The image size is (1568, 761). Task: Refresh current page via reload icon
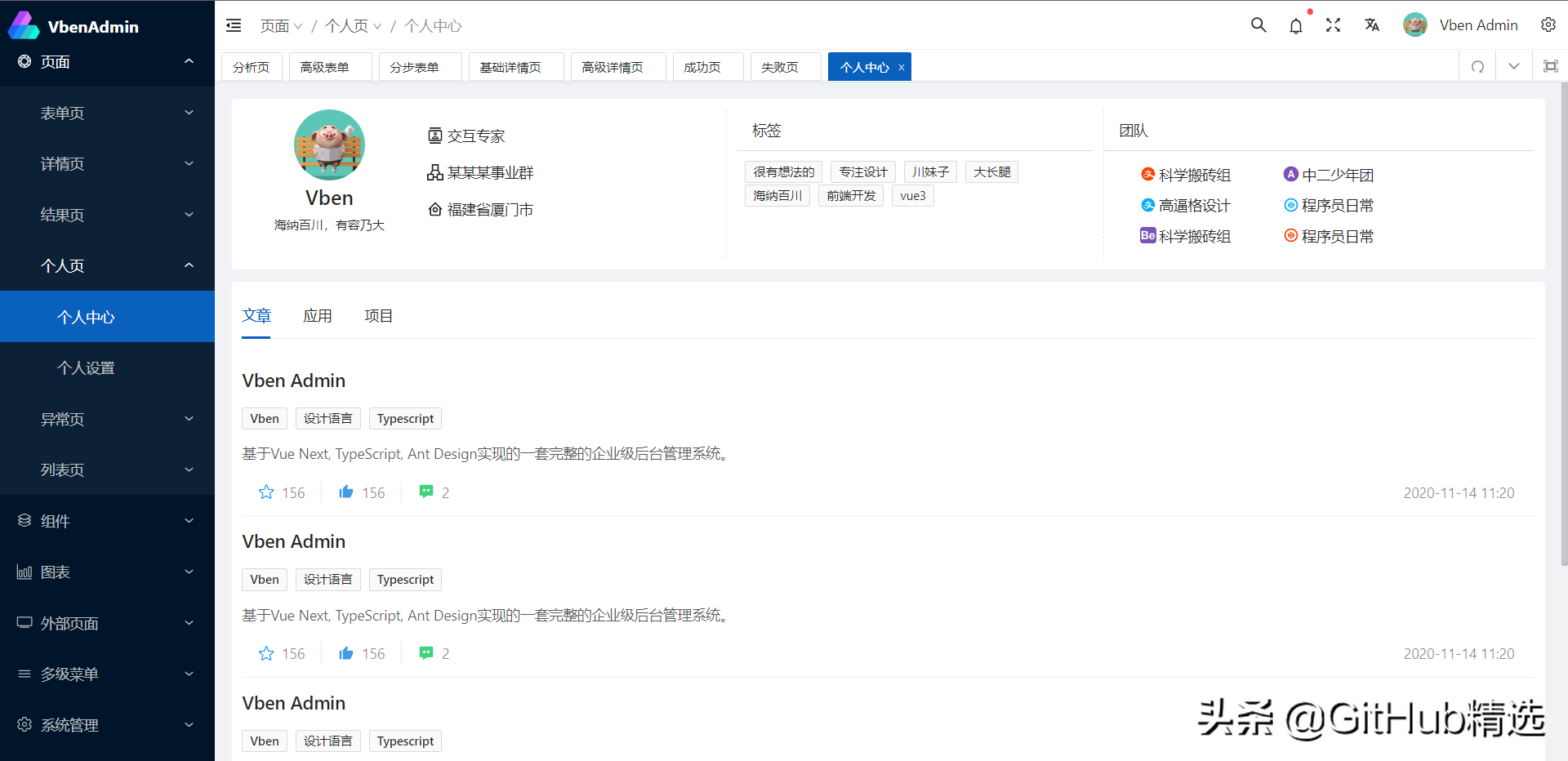1477,66
